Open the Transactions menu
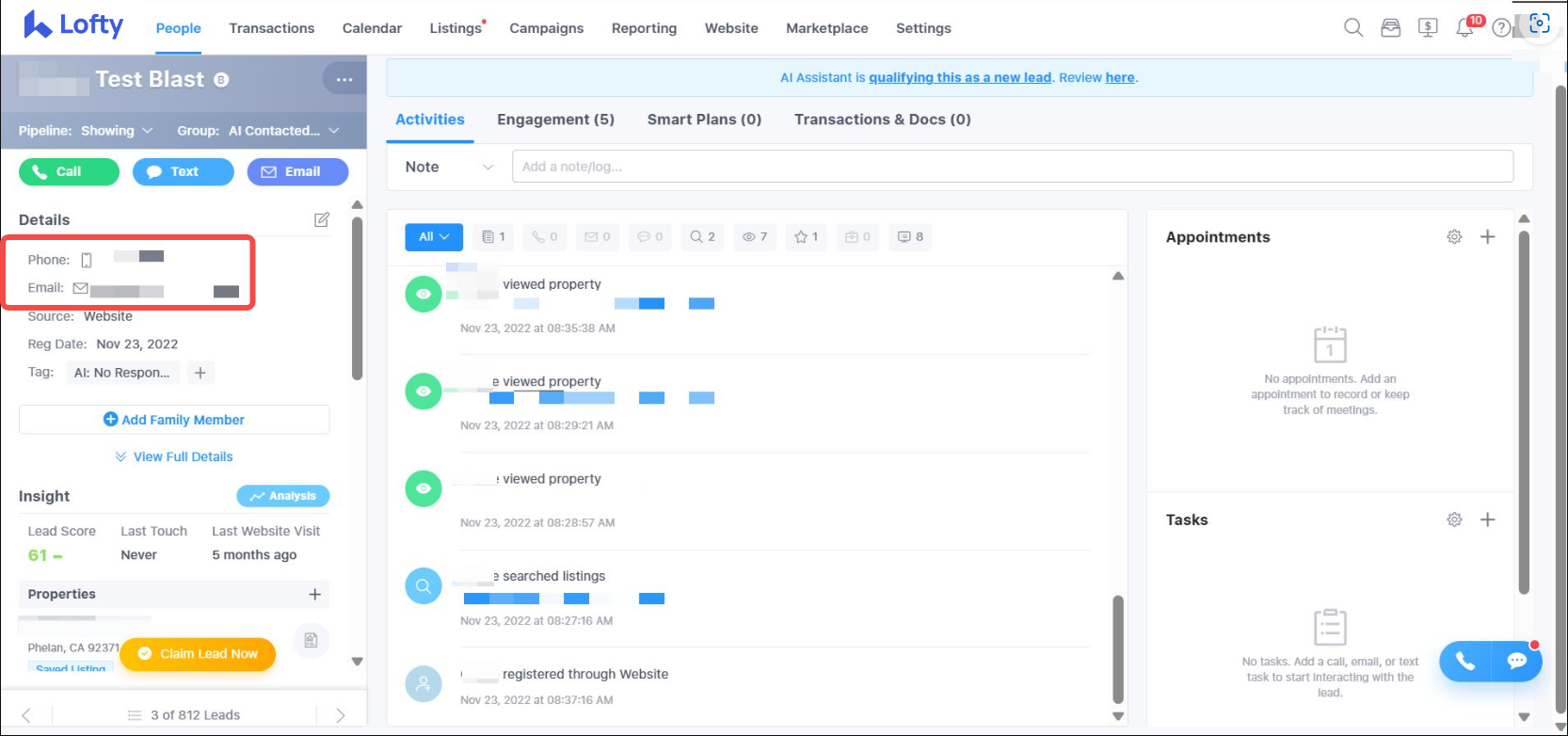Viewport: 1568px width, 736px height. [x=272, y=28]
